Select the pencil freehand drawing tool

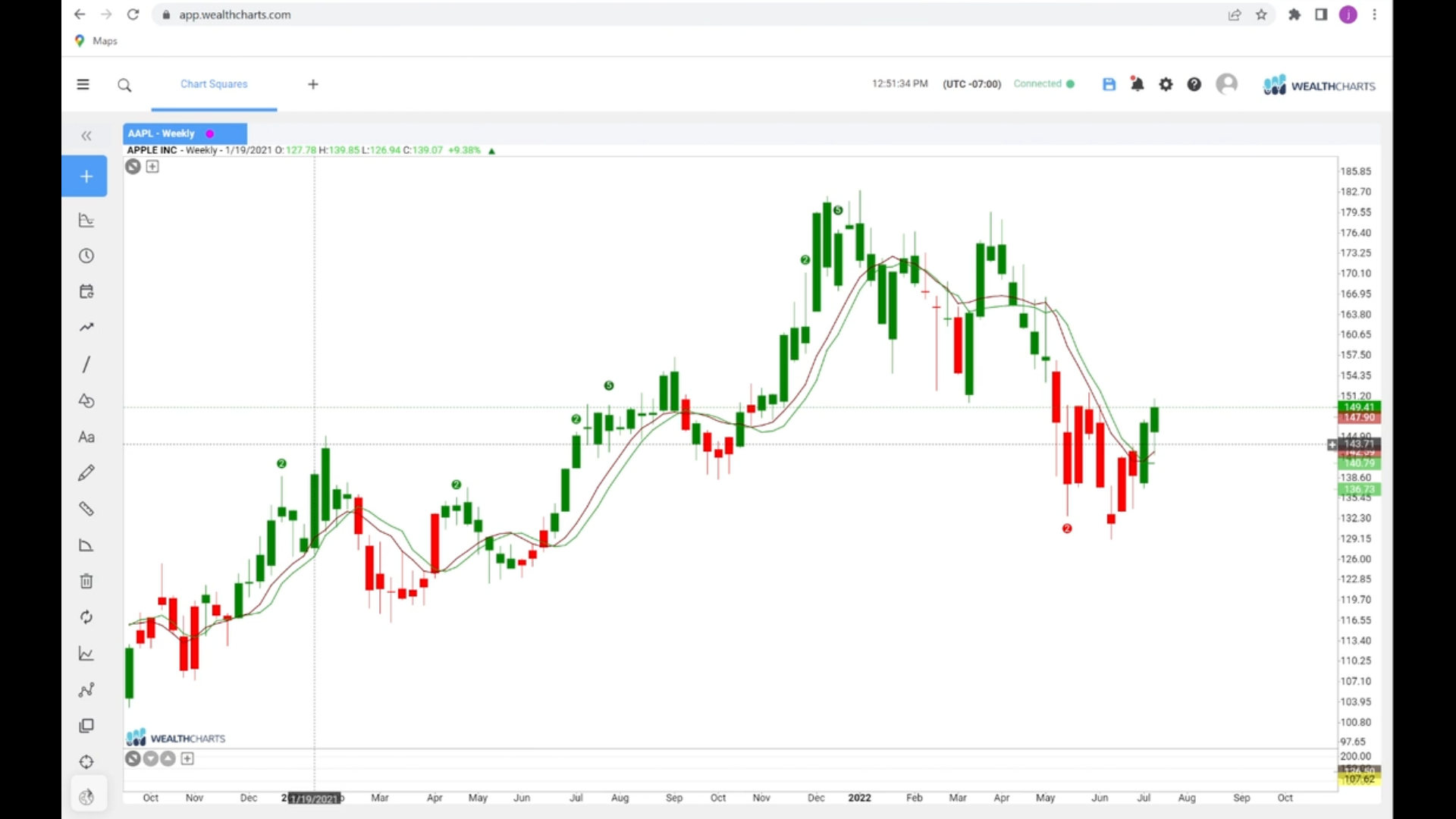click(86, 472)
